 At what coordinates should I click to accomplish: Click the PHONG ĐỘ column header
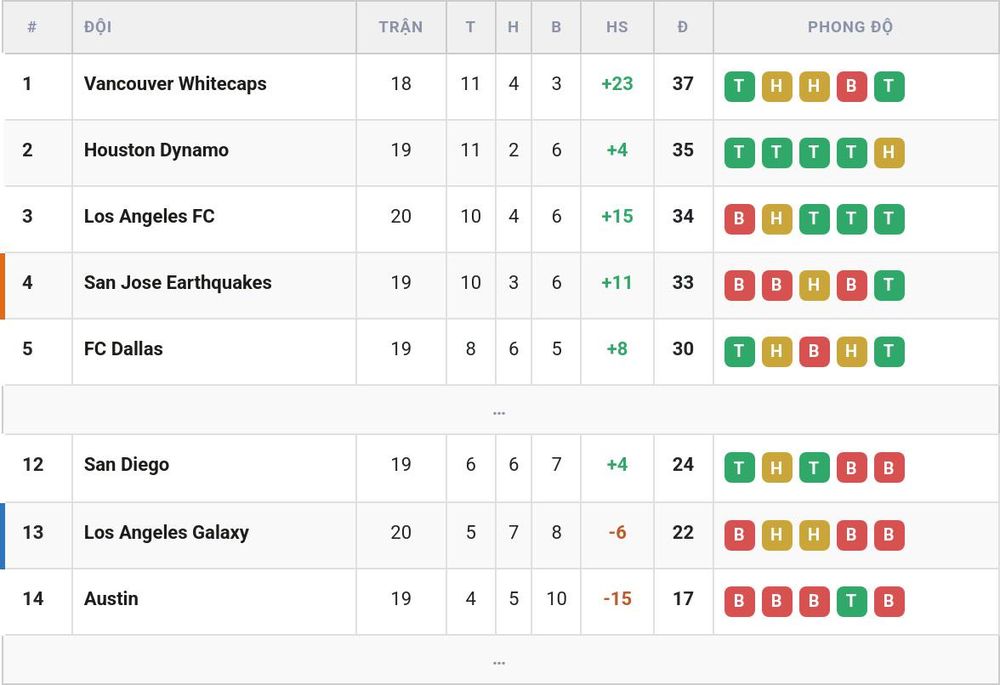point(850,27)
